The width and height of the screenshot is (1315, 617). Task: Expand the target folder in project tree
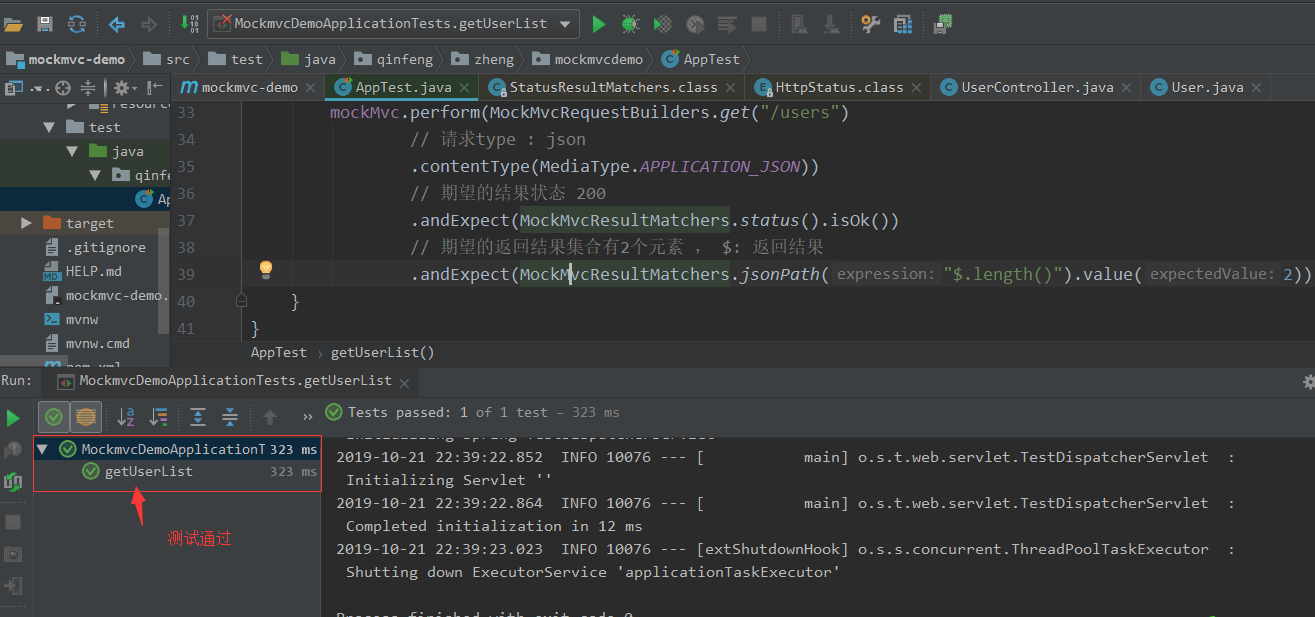(26, 223)
